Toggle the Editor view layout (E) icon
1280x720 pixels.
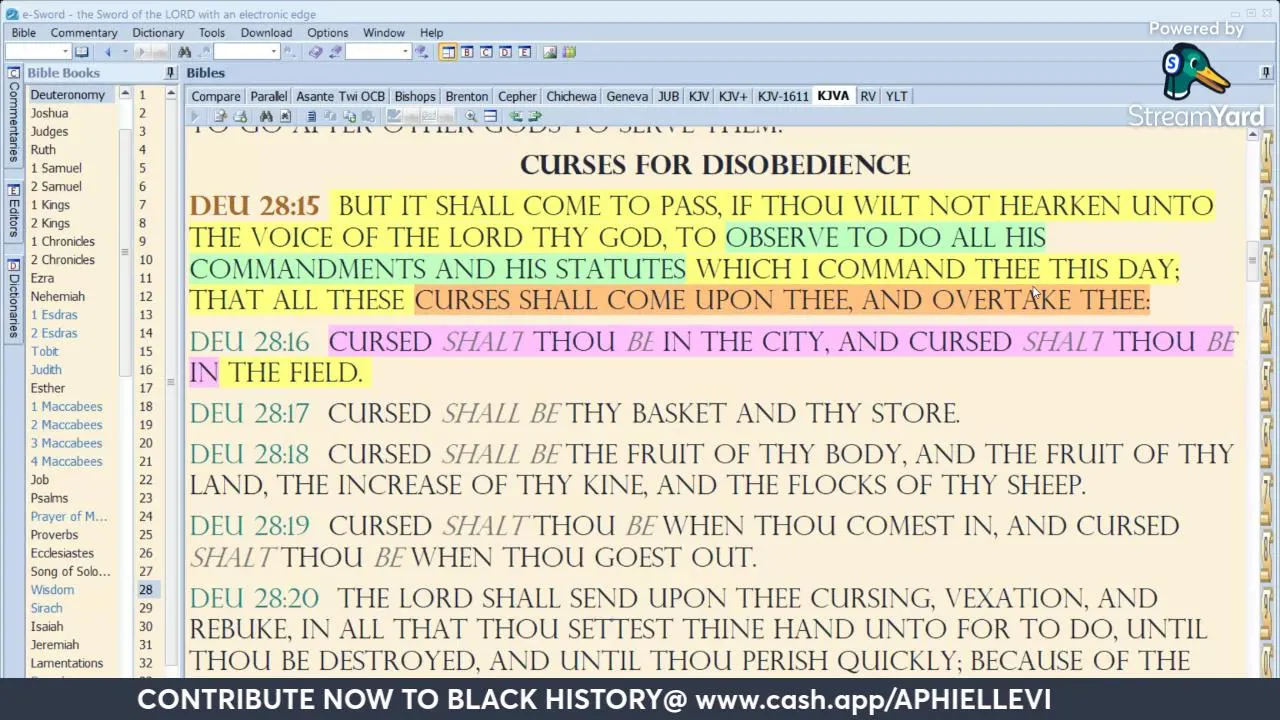click(x=524, y=52)
